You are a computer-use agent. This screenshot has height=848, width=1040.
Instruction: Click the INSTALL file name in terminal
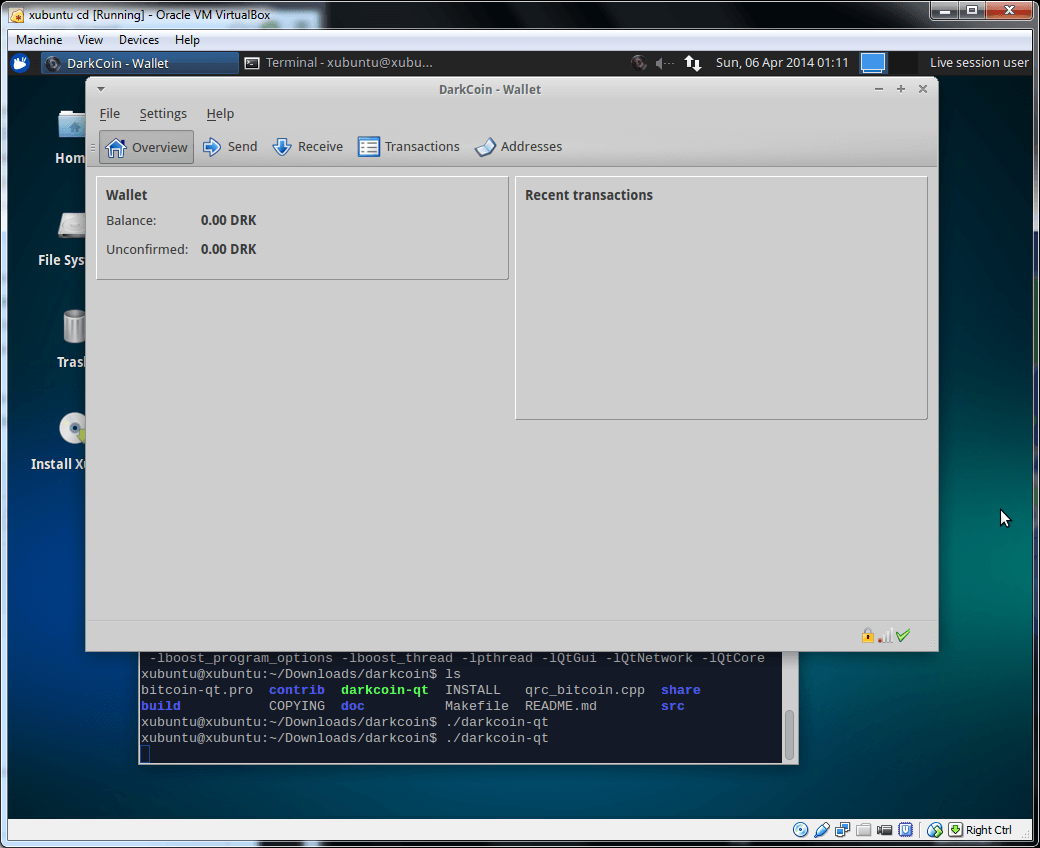(x=473, y=690)
